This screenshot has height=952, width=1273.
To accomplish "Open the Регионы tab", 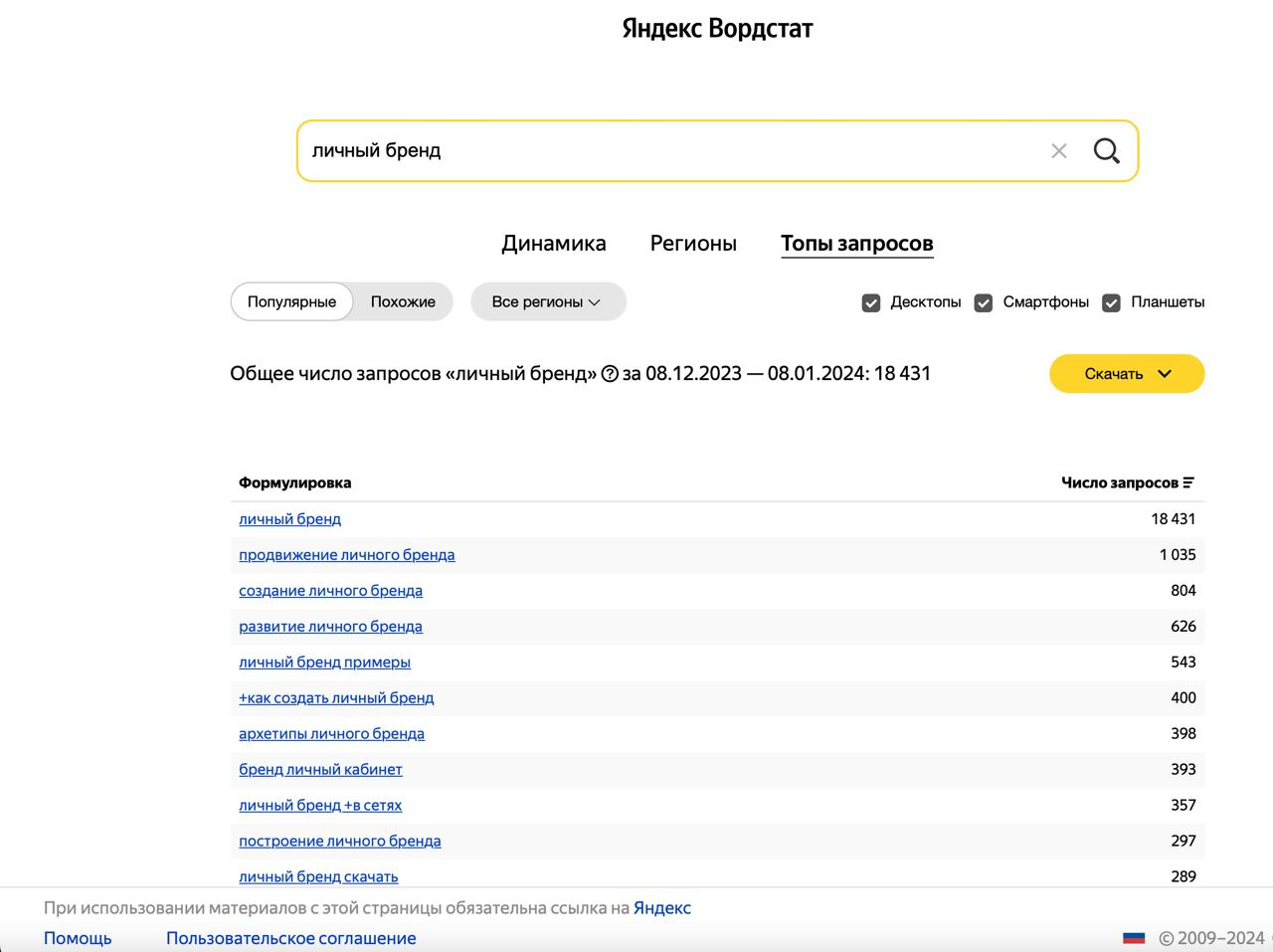I will coord(693,244).
